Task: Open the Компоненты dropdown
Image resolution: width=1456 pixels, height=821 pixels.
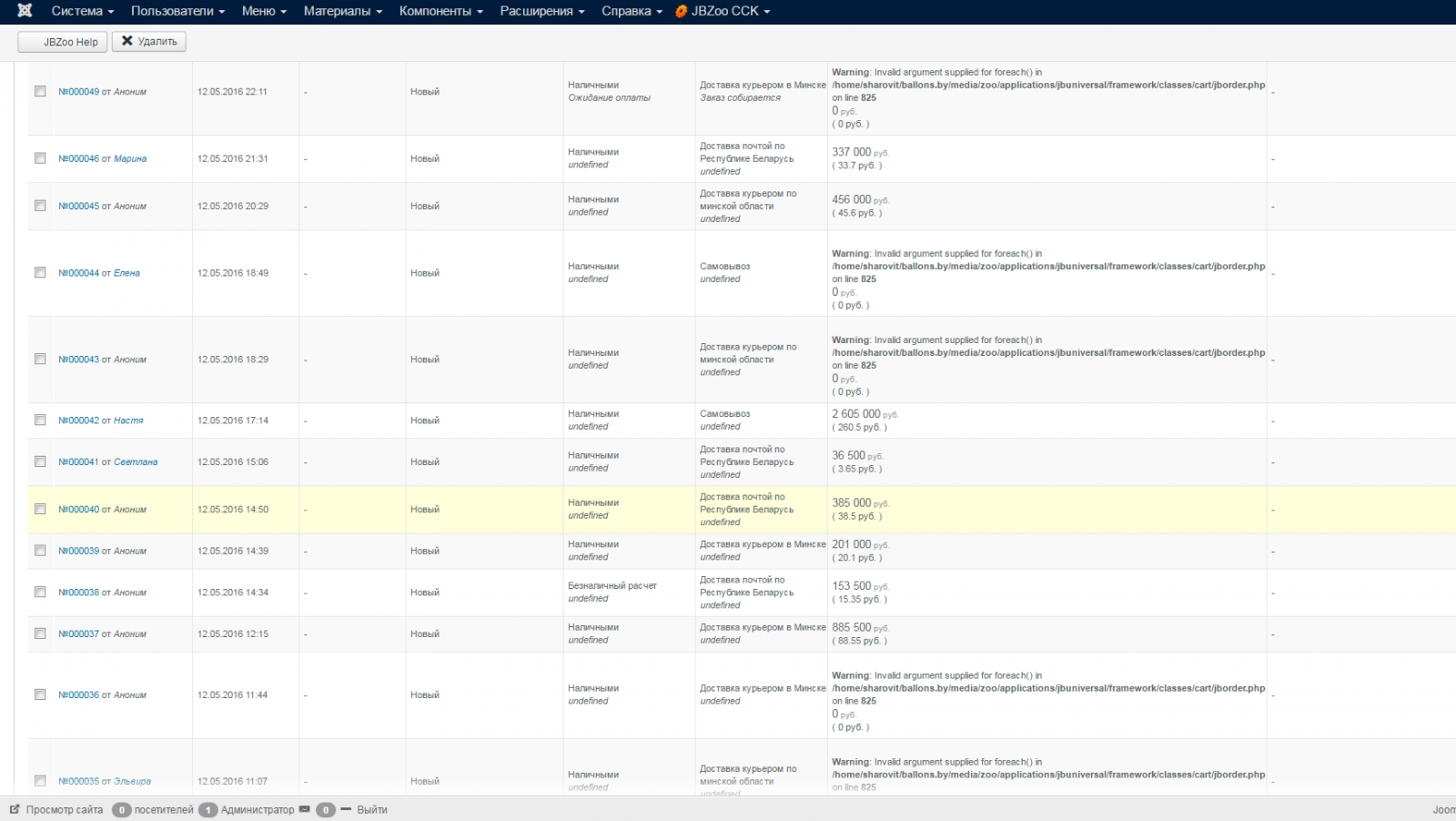Action: click(440, 11)
